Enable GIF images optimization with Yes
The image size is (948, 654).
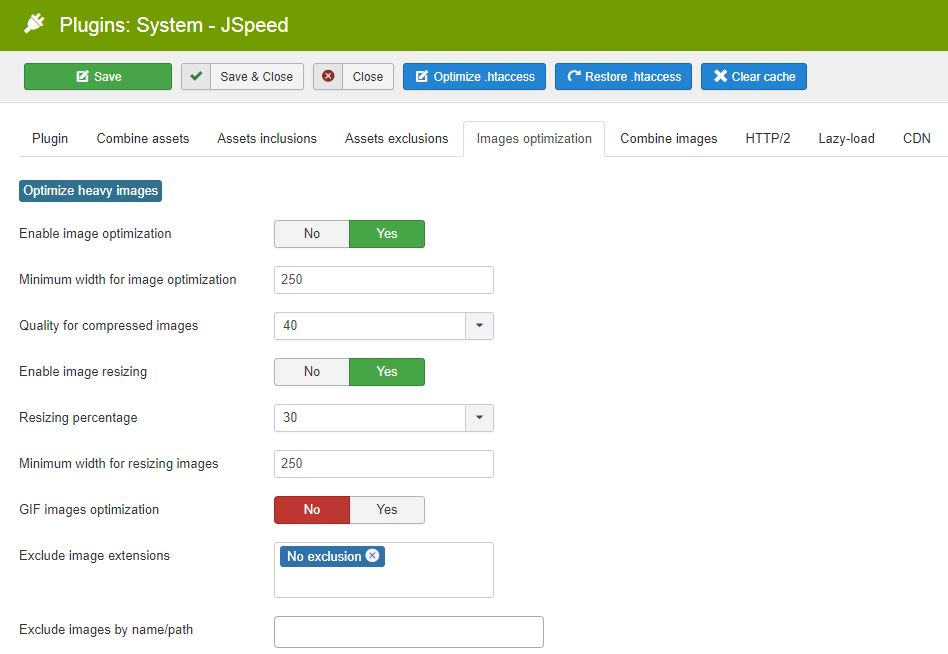click(x=387, y=510)
